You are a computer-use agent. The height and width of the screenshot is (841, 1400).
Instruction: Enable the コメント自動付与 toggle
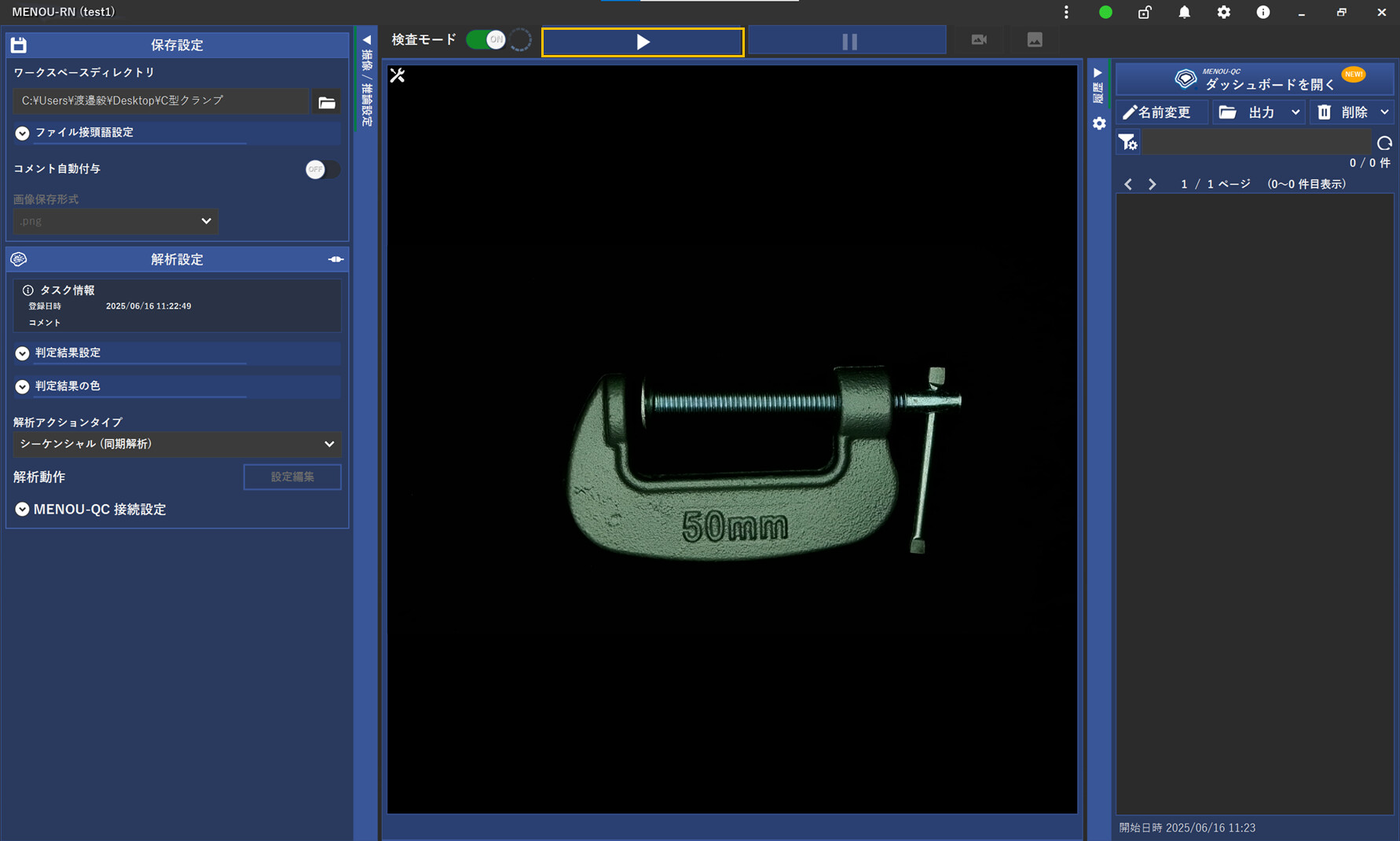click(321, 170)
